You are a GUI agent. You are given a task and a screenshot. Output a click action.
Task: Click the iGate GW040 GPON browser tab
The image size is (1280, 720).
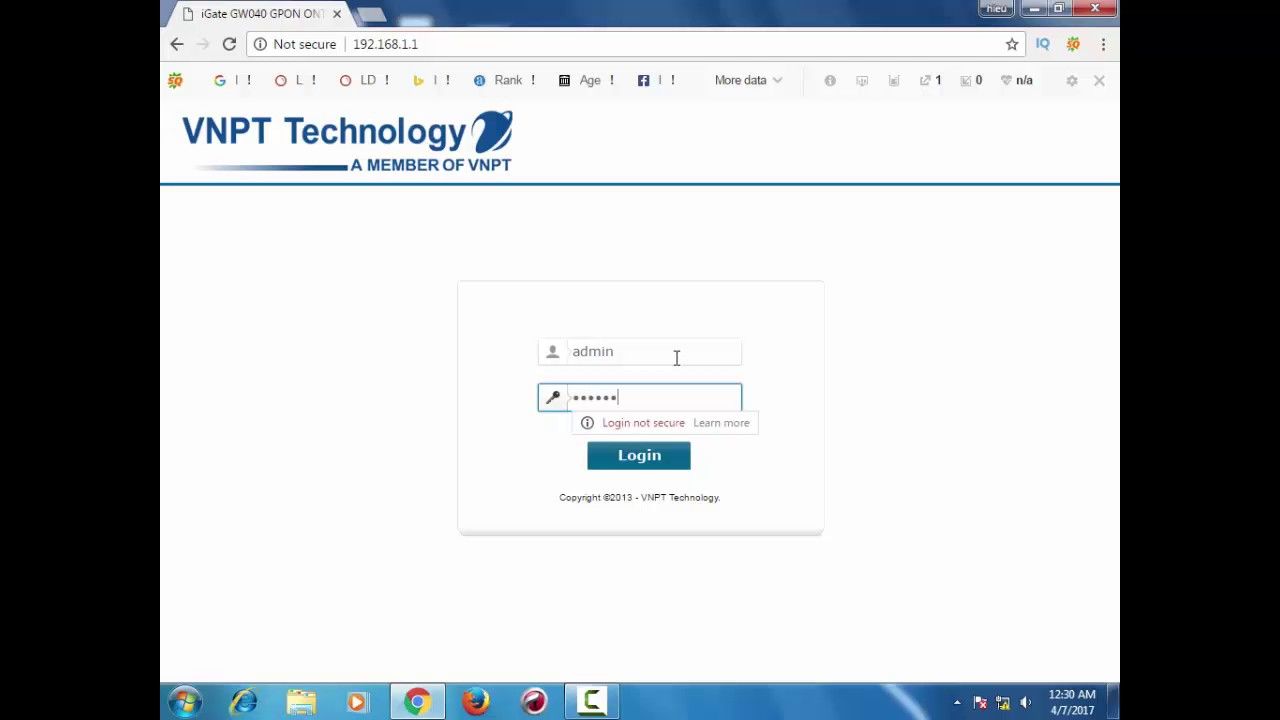pyautogui.click(x=262, y=14)
